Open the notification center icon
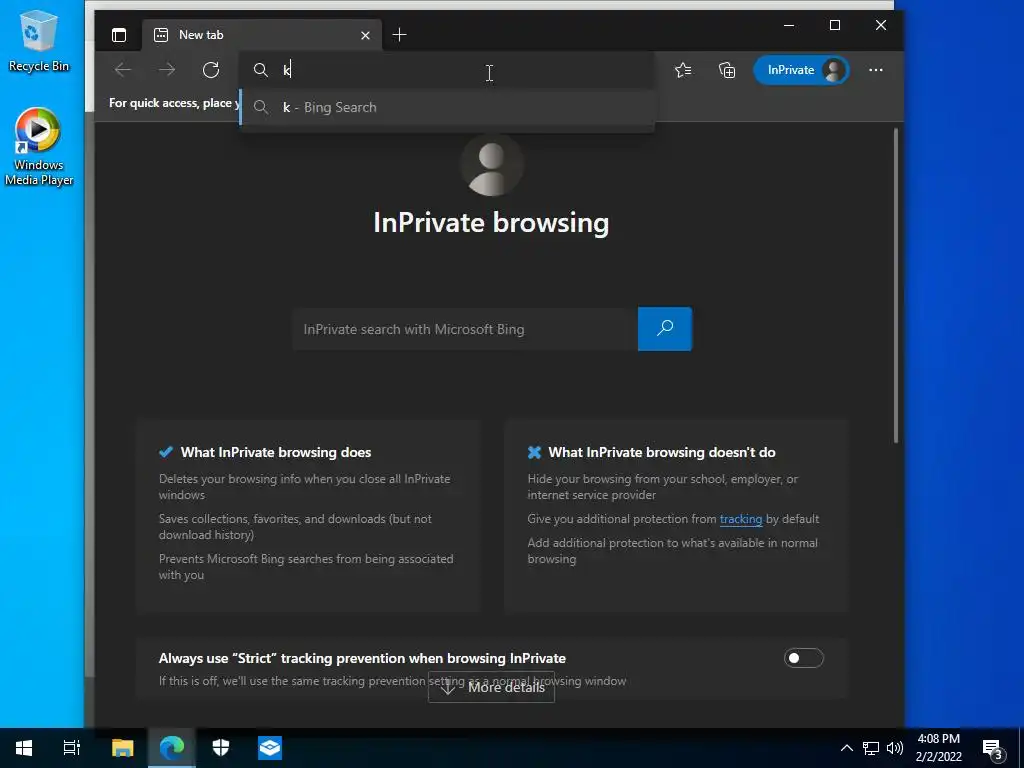This screenshot has height=768, width=1024. tap(993, 748)
